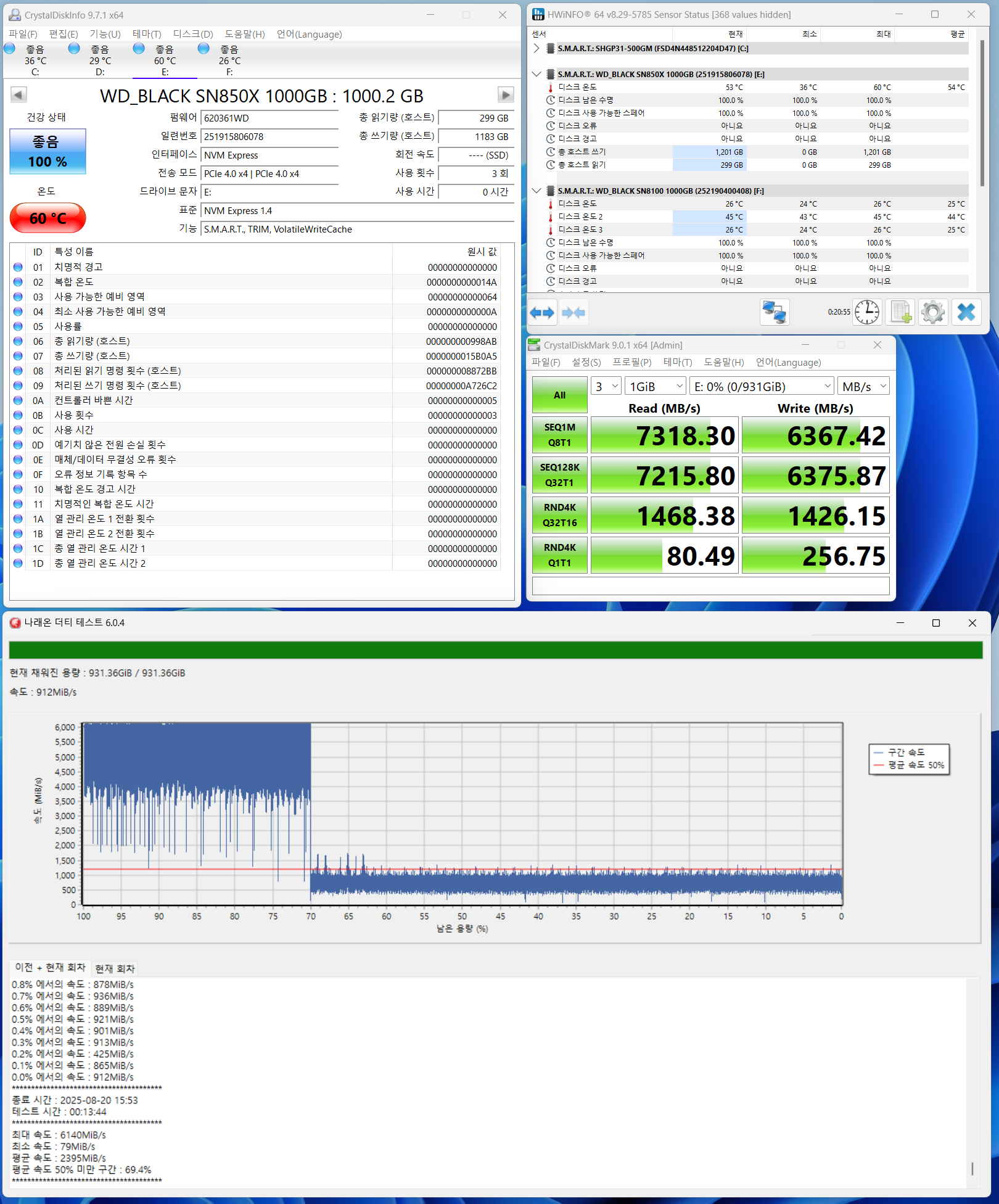The image size is (999, 1204).
Task: Select drive E: status icon in CrystalDiskInfo
Action: (x=139, y=49)
